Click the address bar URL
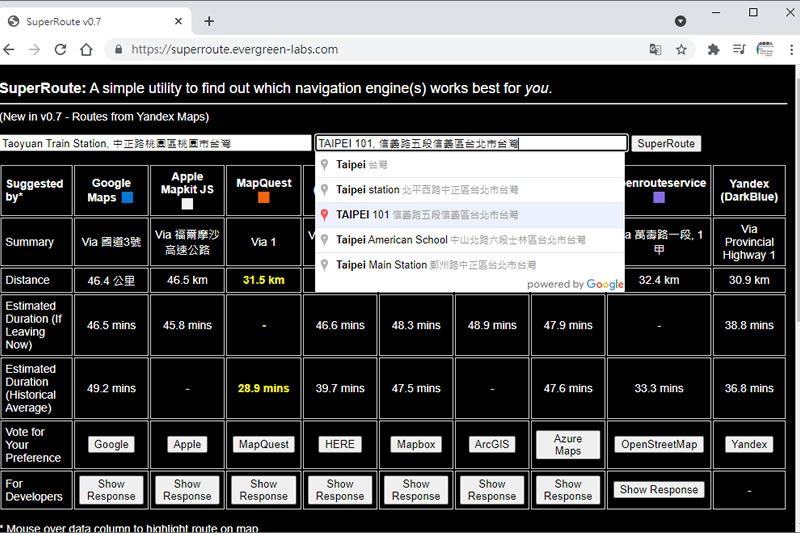 pos(234,49)
